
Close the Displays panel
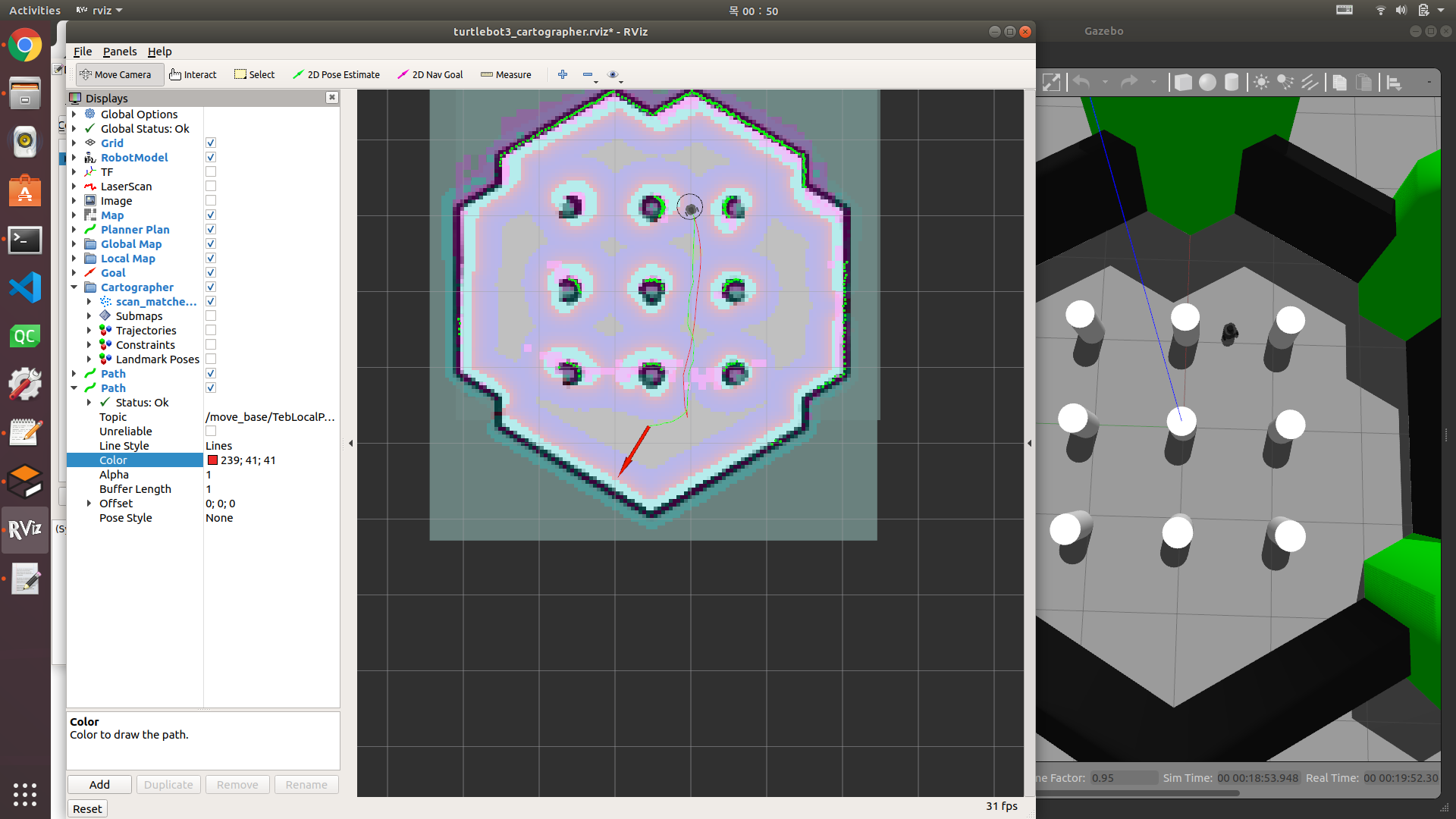pos(331,97)
